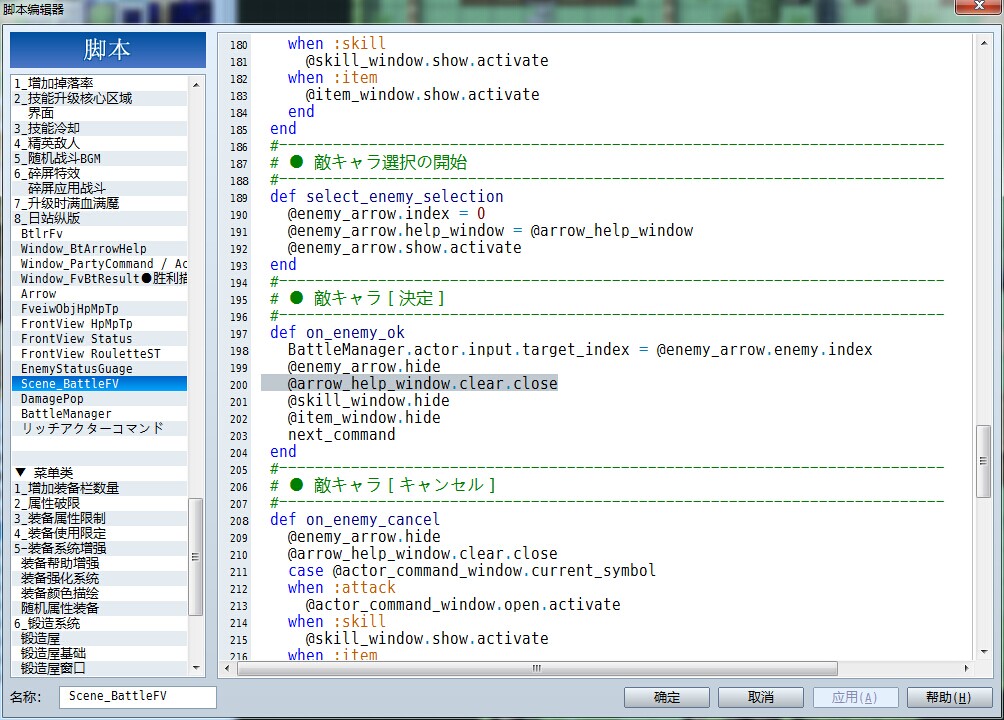Viewport: 1004px width, 720px height.
Task: Click code editor scroll-down arrow
Action: click(x=984, y=652)
